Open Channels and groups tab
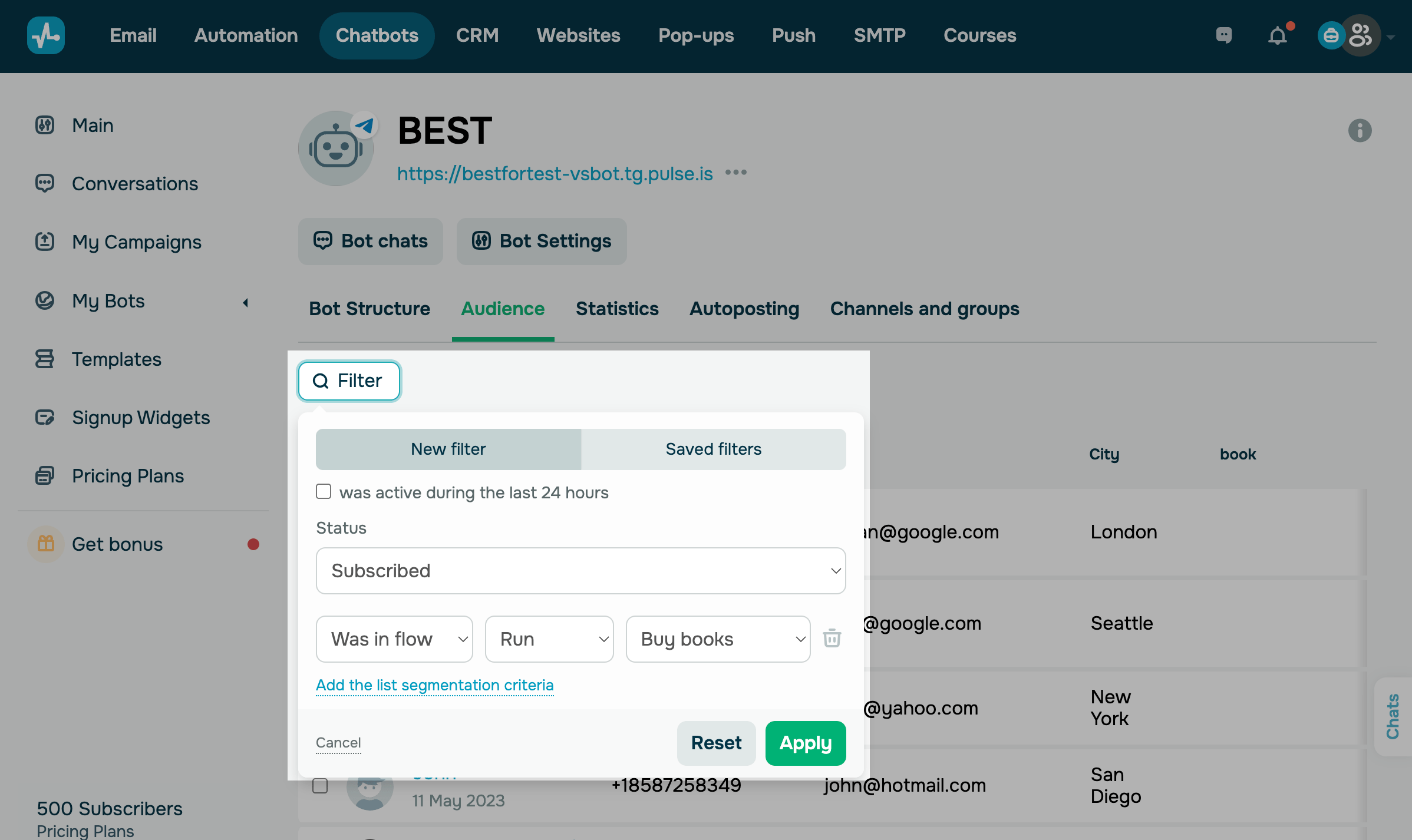This screenshot has width=1412, height=840. click(925, 309)
